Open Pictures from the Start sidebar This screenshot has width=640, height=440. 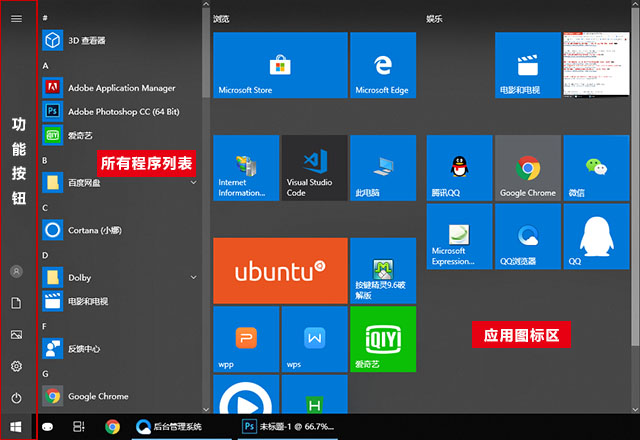pos(16,335)
